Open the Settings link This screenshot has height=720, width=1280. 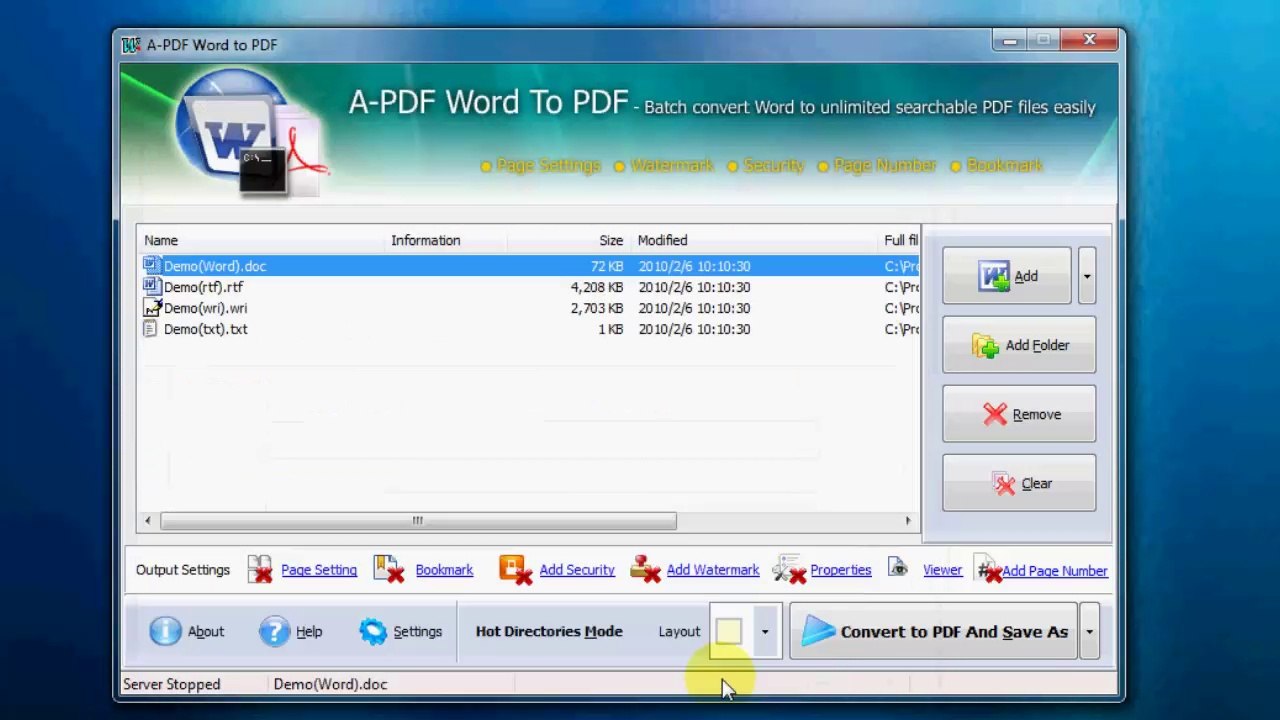417,632
